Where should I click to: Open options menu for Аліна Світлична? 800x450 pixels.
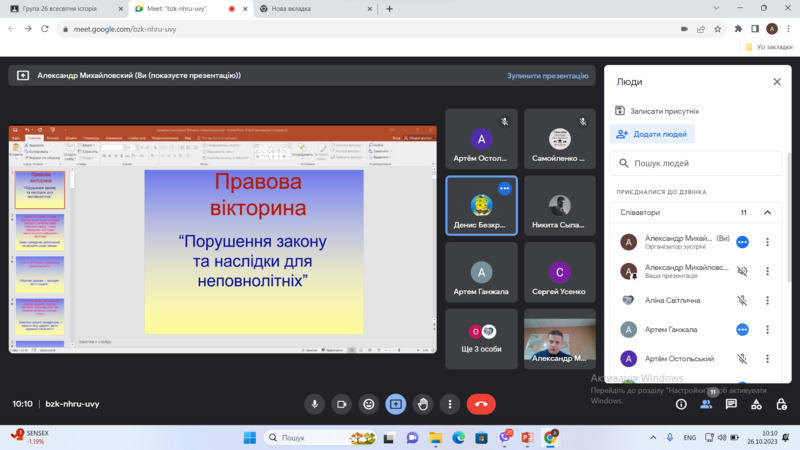point(767,299)
